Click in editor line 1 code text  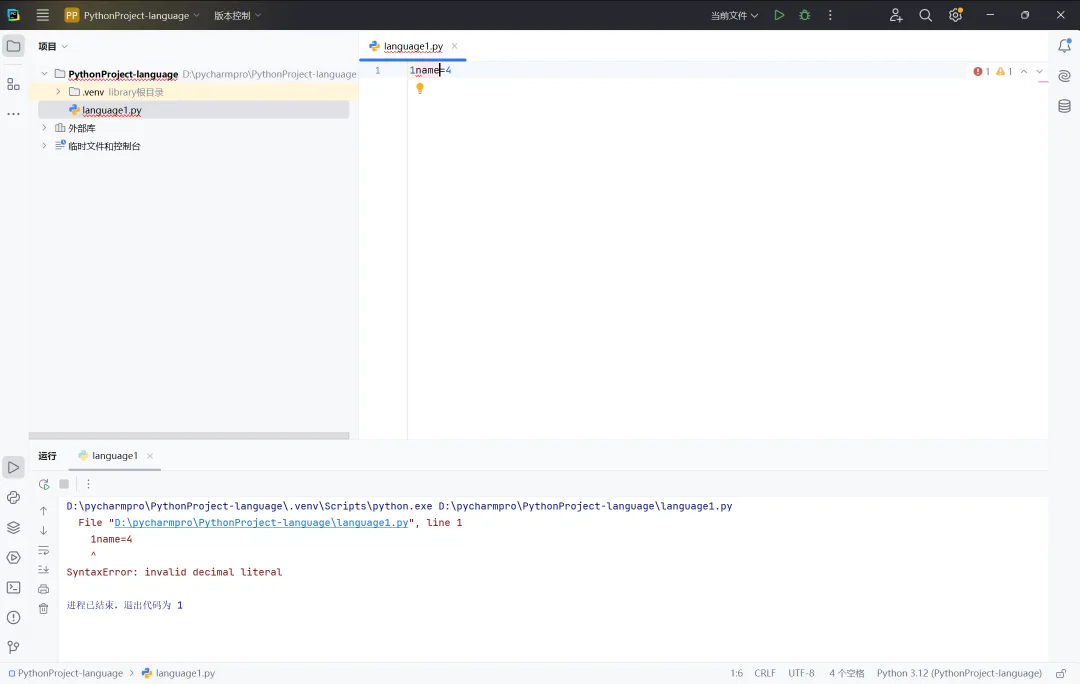coord(430,70)
